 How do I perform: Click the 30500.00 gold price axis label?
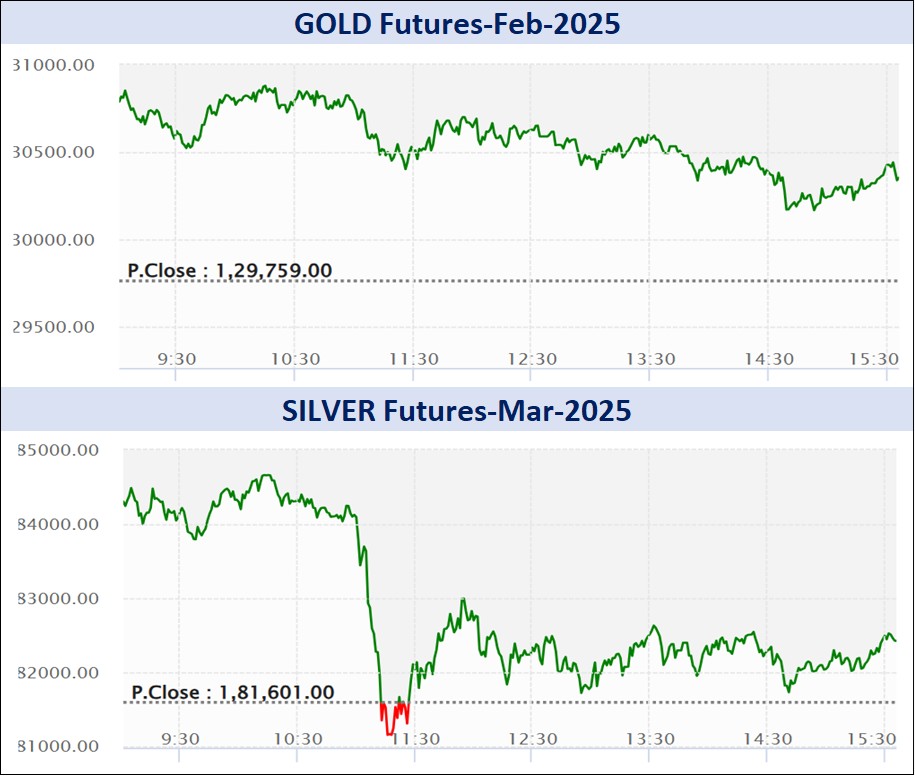tap(53, 152)
